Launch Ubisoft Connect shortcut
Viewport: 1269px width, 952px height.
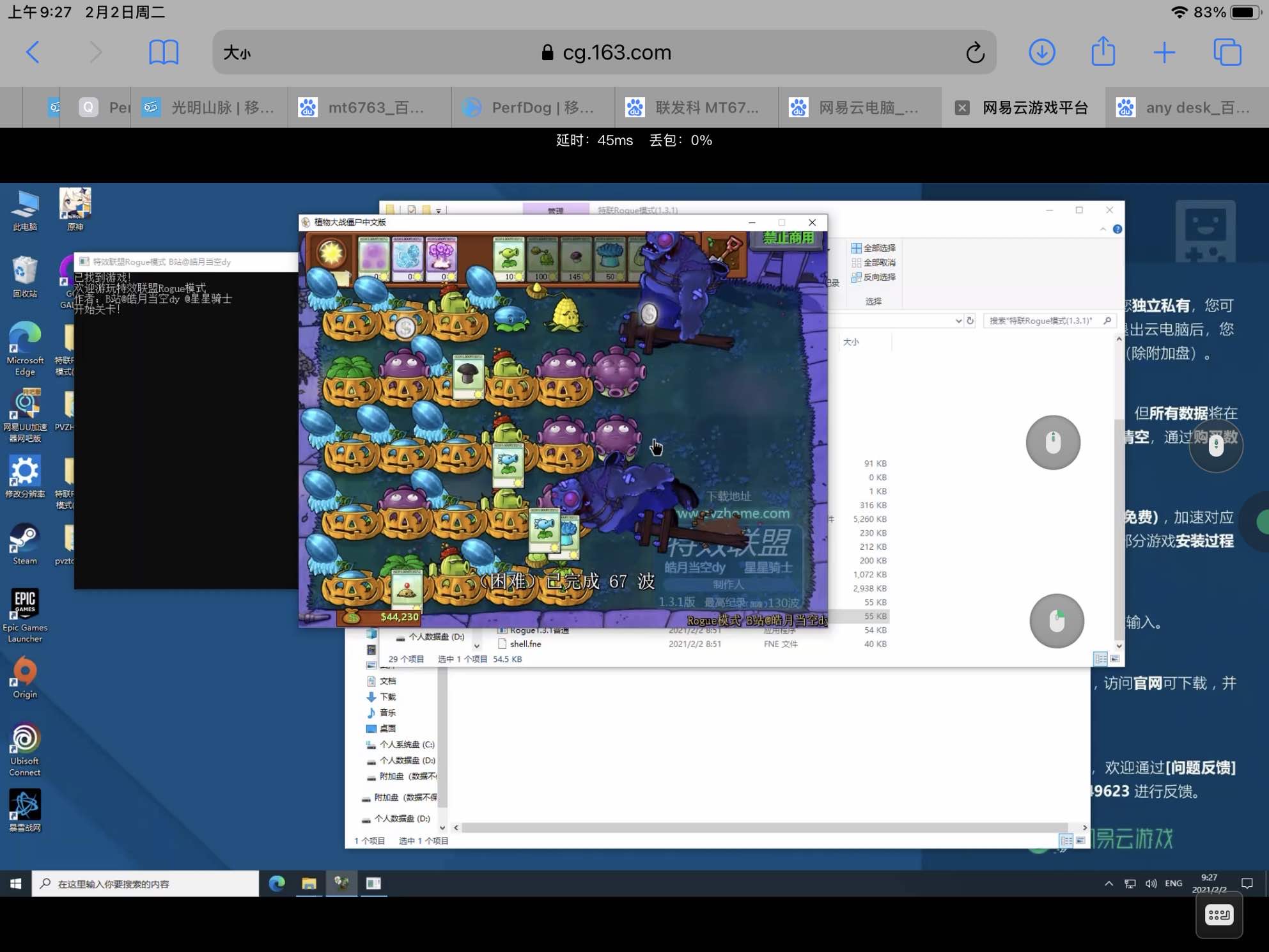tap(25, 749)
